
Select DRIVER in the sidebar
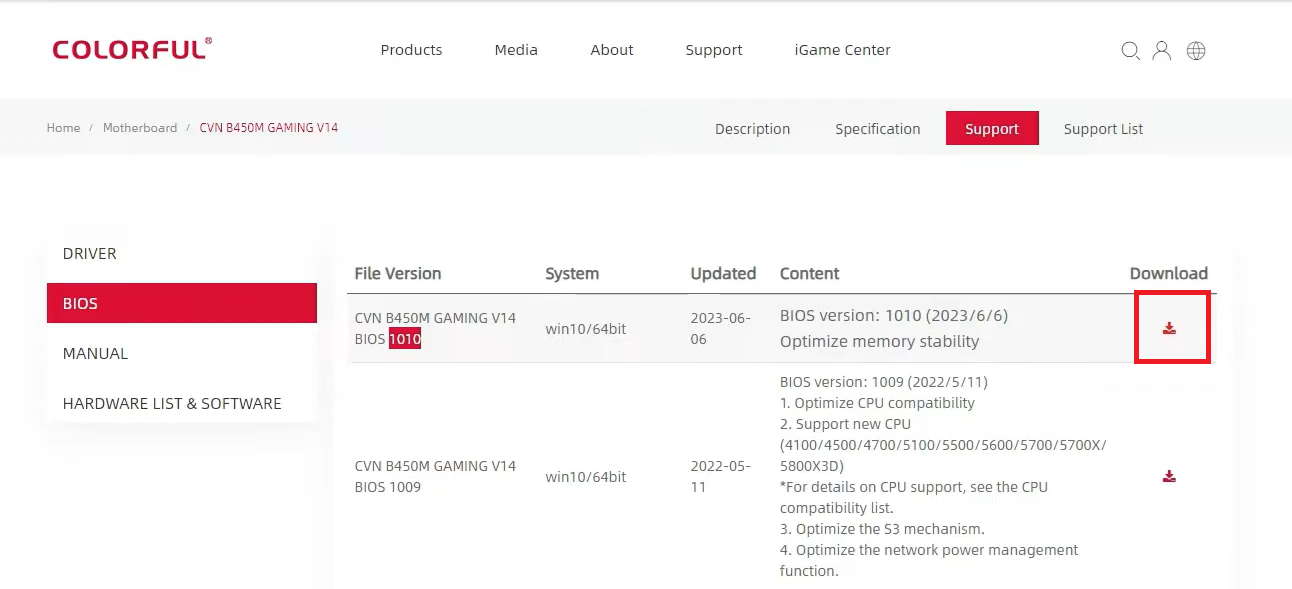90,254
